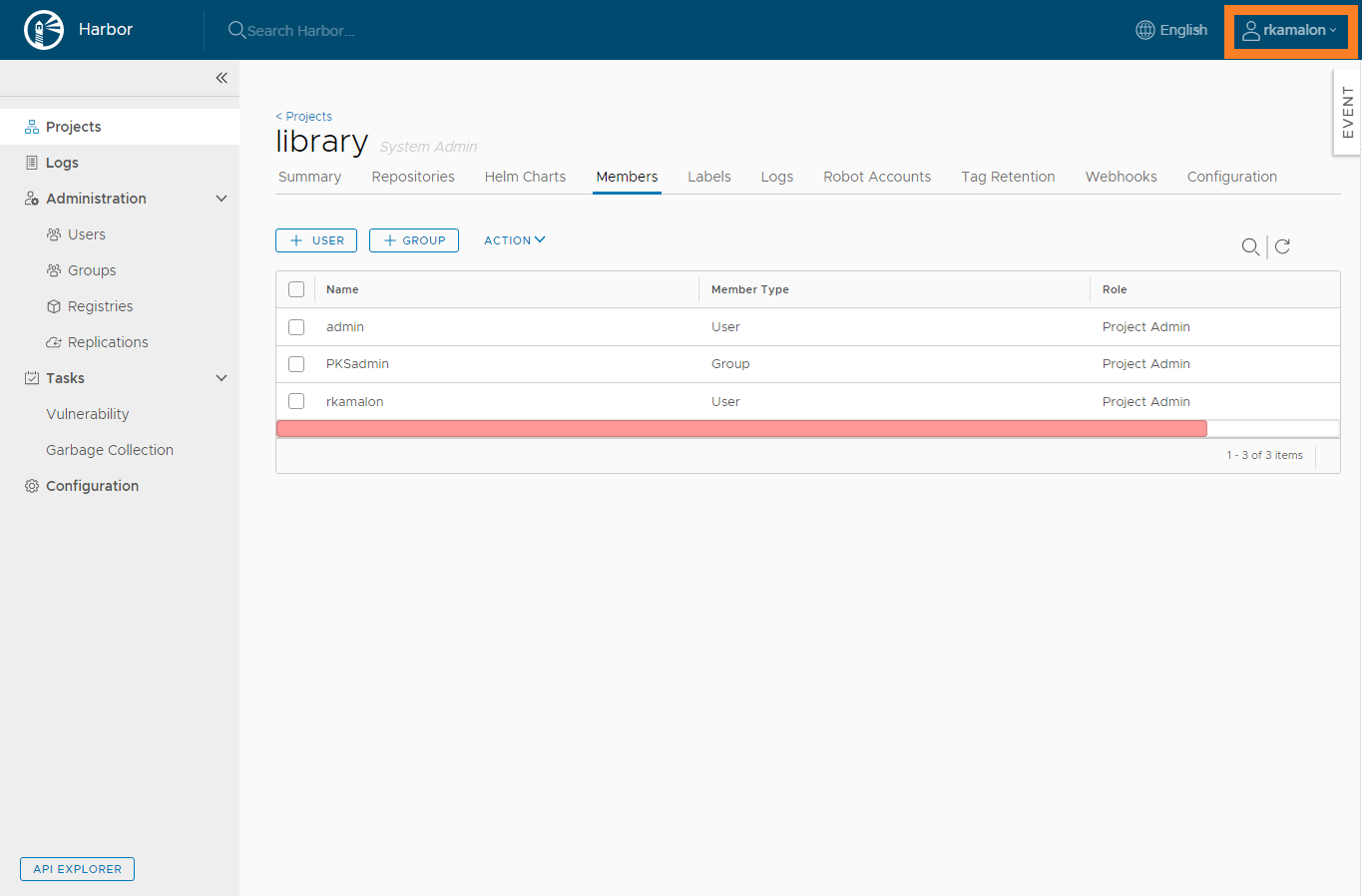Refresh the members list
Image resolution: width=1362 pixels, height=896 pixels.
coord(1283,246)
